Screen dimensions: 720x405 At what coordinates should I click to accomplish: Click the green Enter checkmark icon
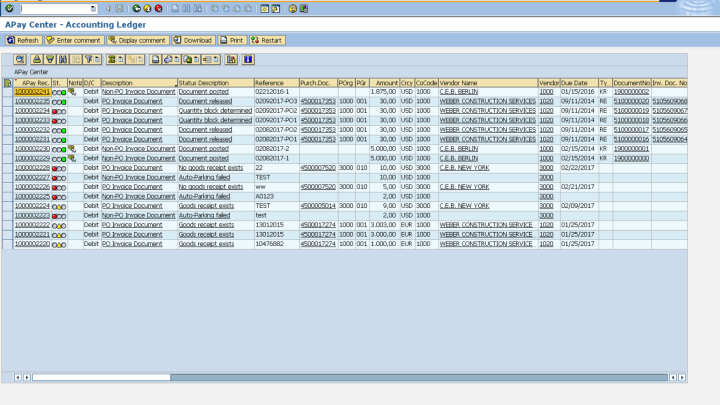[x=8, y=8]
